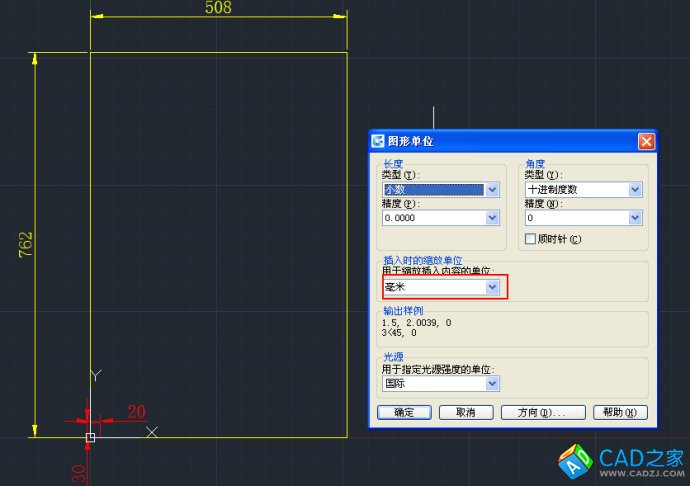This screenshot has width=690, height=486.
Task: Click the UCS origin square marker
Action: click(90, 437)
